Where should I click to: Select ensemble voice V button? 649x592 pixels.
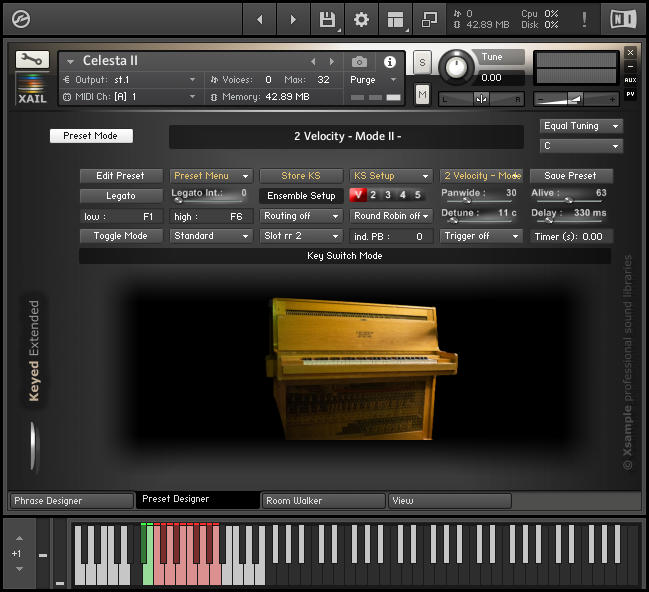[358, 195]
